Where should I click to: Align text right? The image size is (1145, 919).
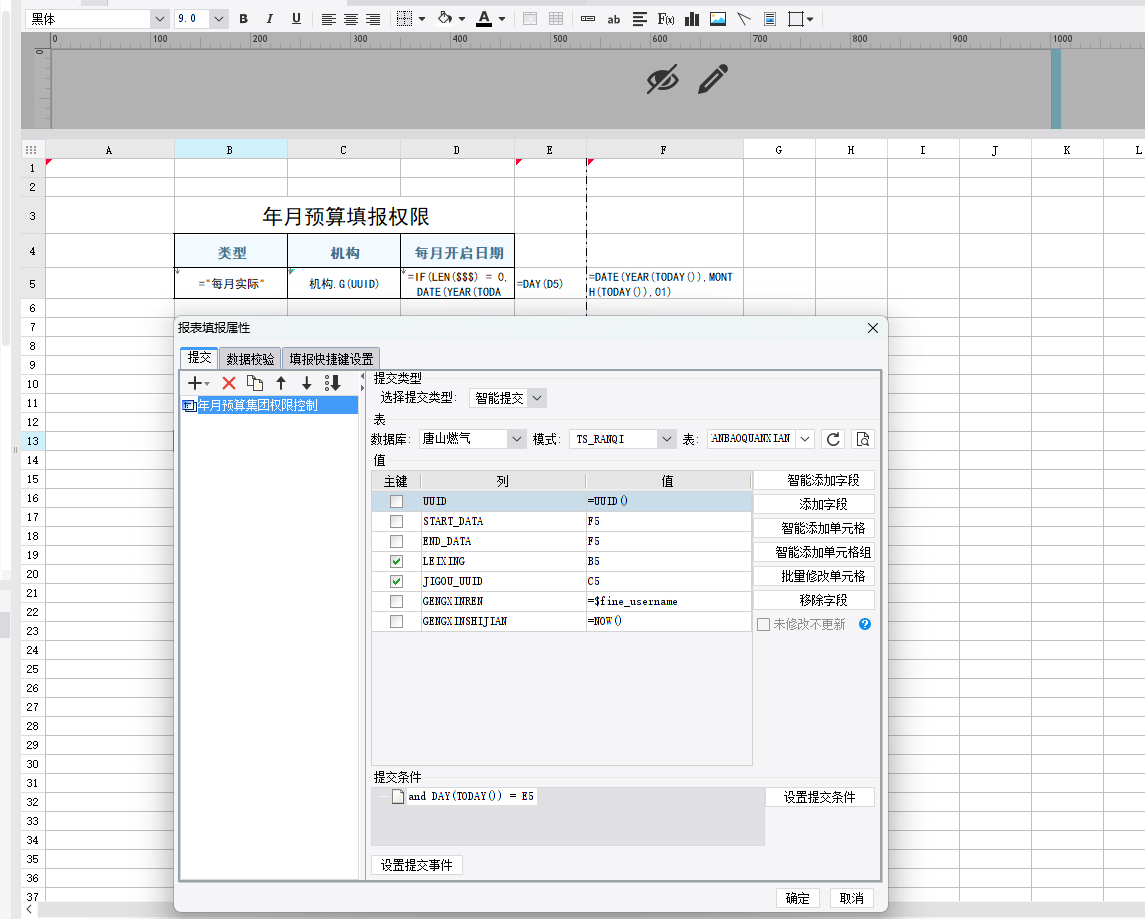click(x=373, y=19)
